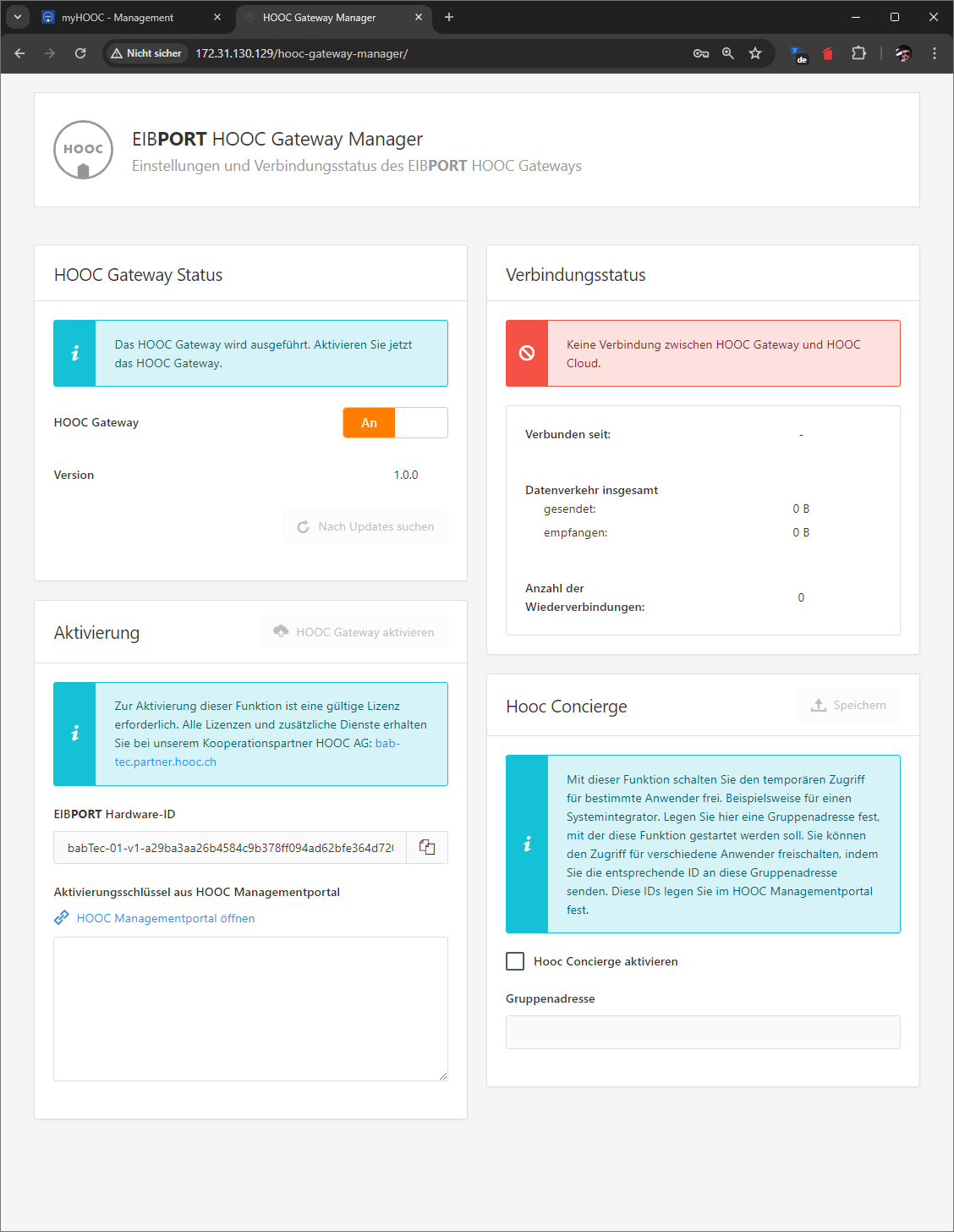Open the browser profile avatar
The image size is (954, 1232).
[903, 53]
